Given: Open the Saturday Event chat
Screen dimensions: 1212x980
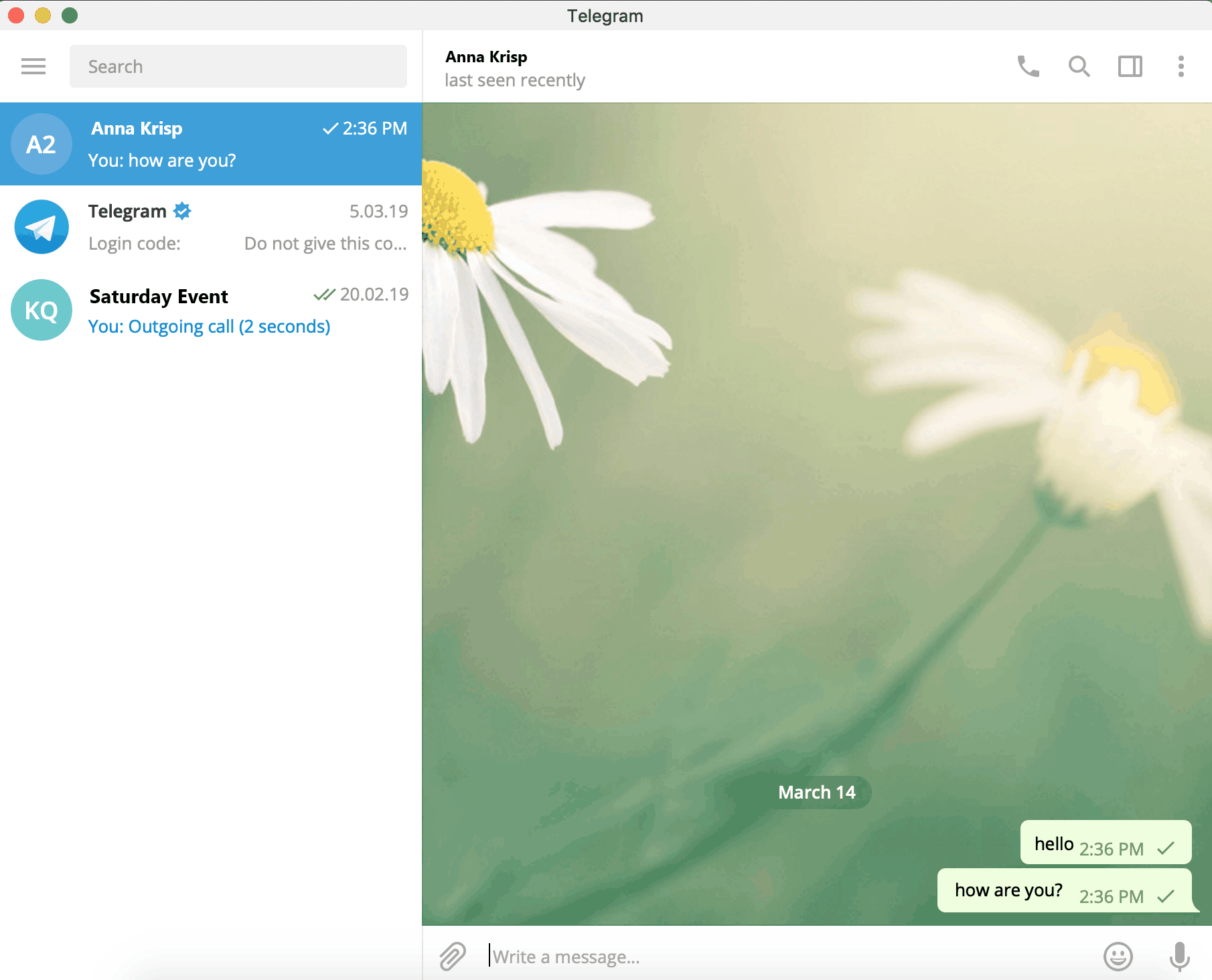Looking at the screenshot, I should (211, 310).
